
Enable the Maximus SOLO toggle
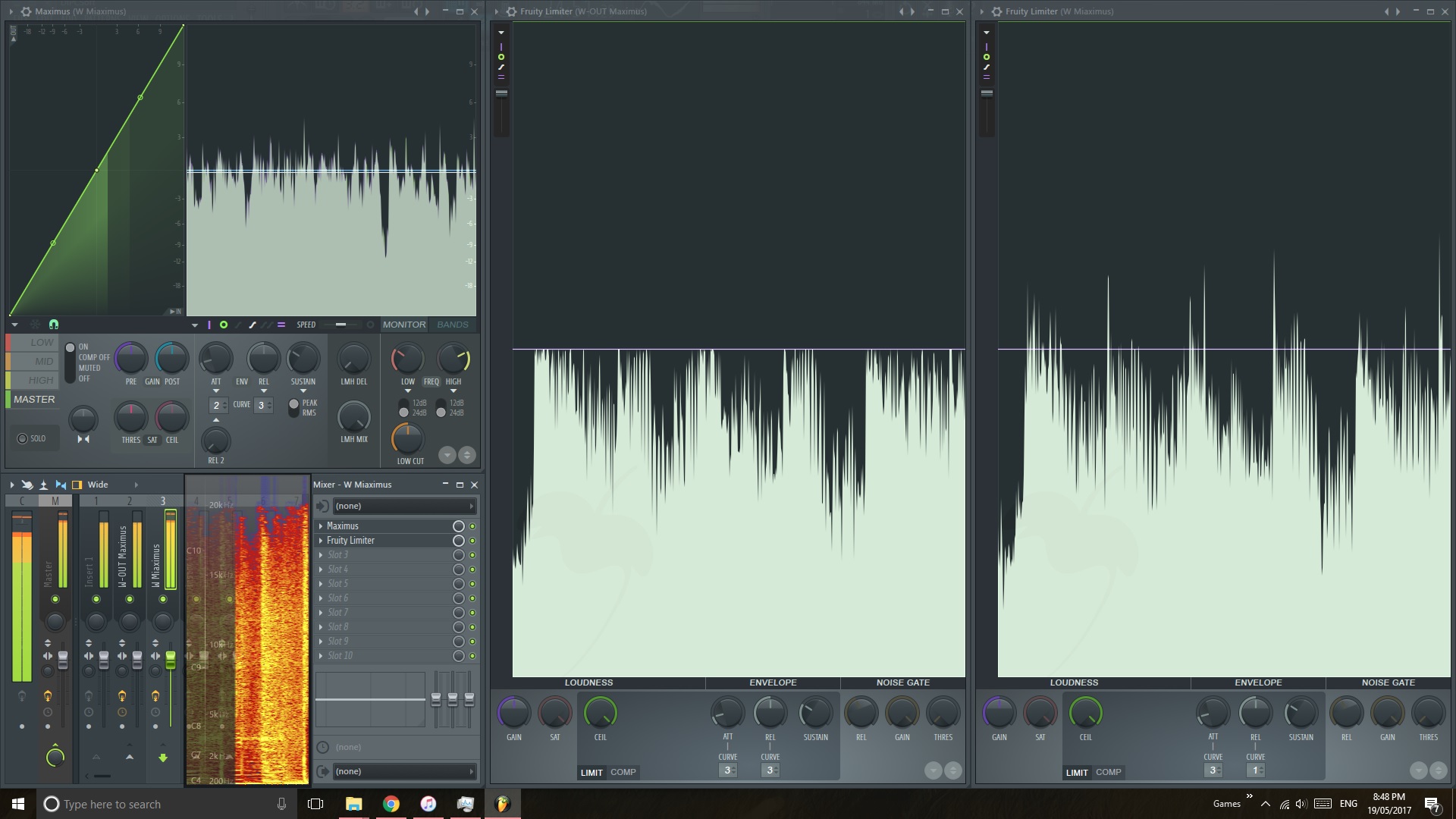click(x=23, y=438)
